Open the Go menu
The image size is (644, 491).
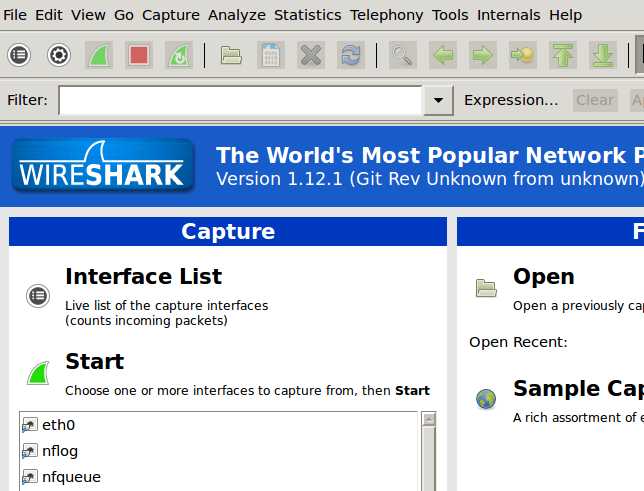(x=124, y=15)
